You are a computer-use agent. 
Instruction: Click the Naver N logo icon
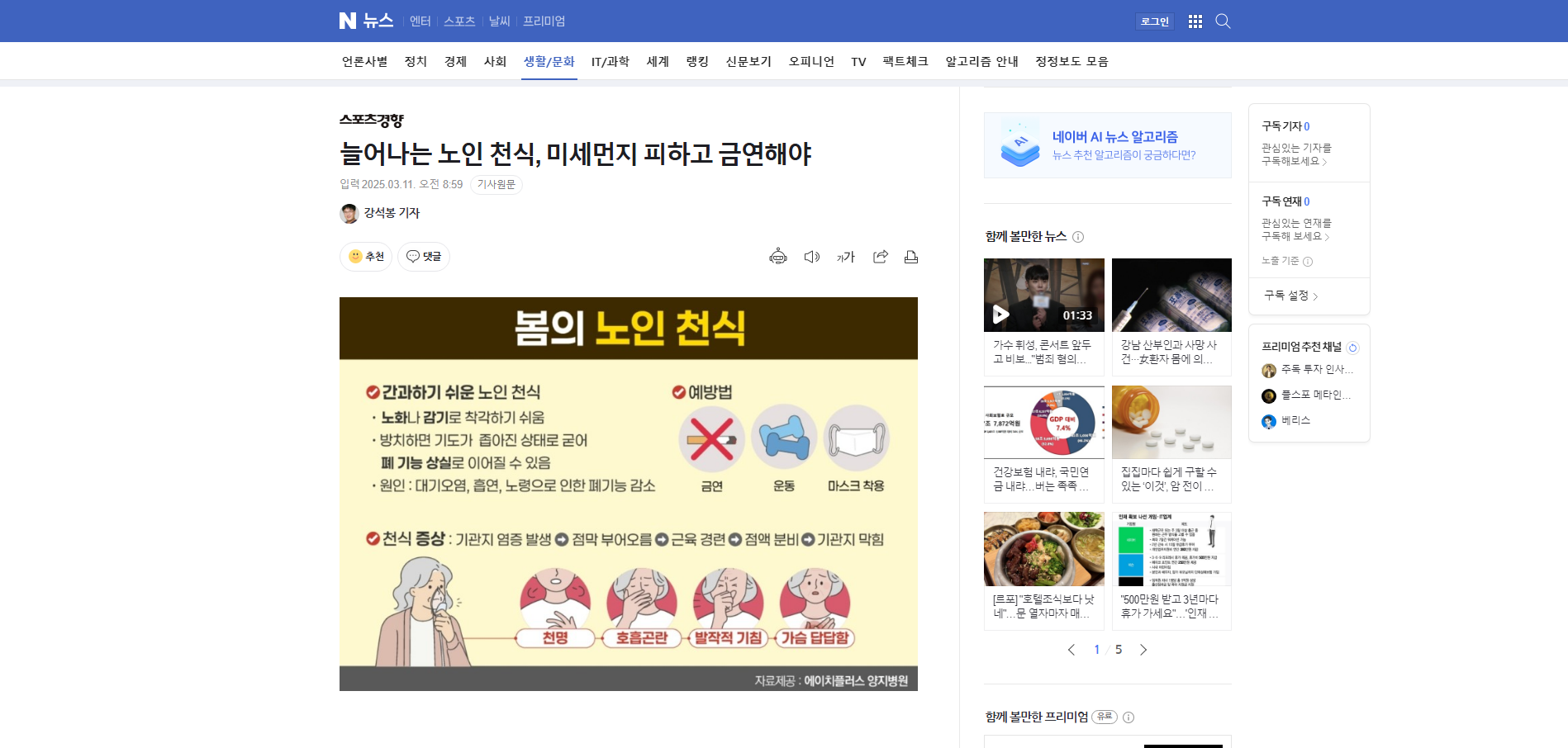pos(348,21)
